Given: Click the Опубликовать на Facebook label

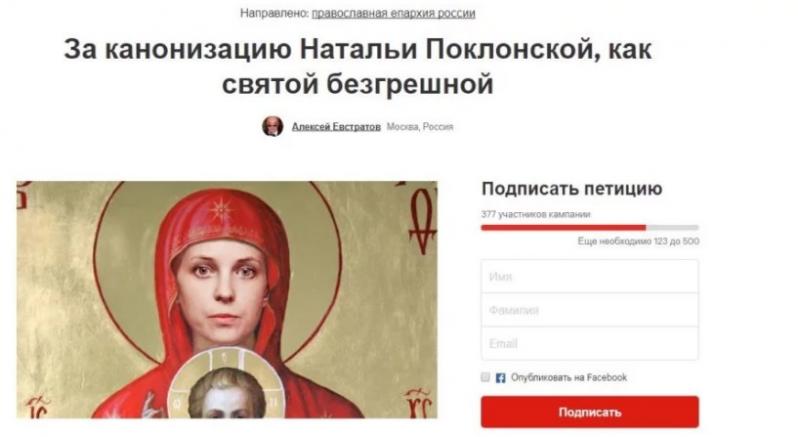Looking at the screenshot, I should (x=569, y=377).
